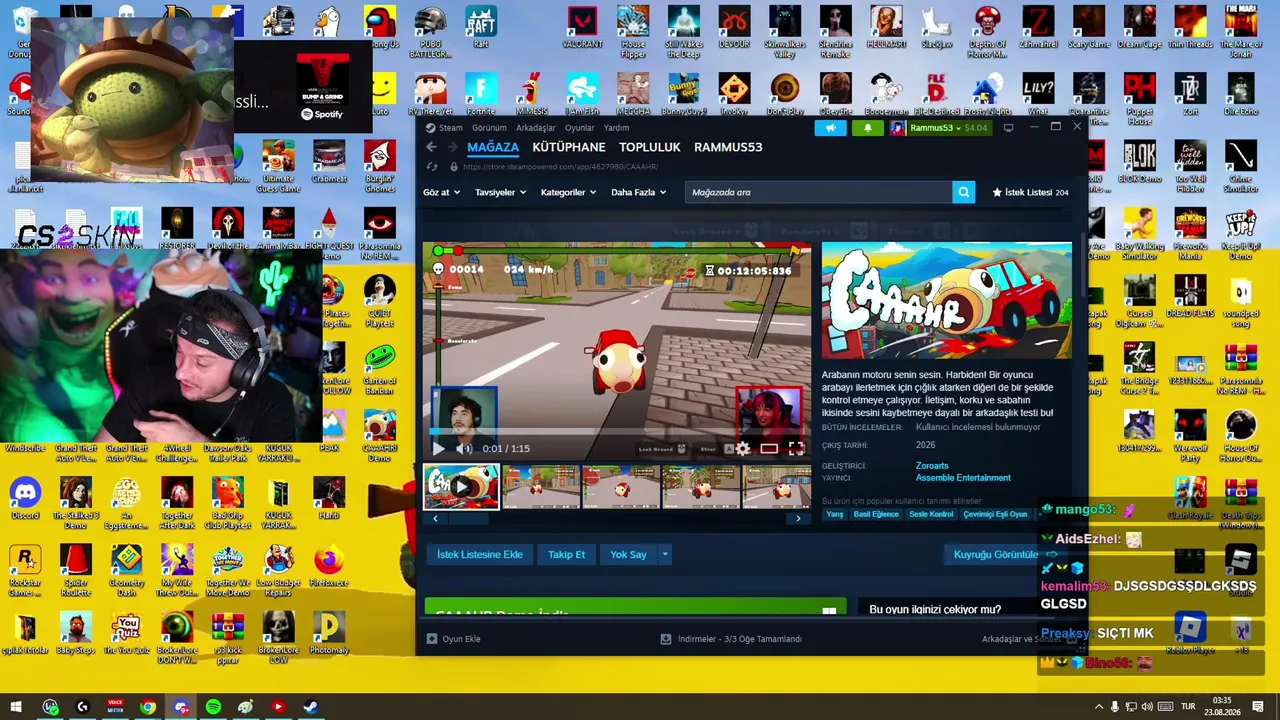This screenshot has height=720, width=1280.
Task: Open publisher Assemble Entertainment link
Action: coord(963,478)
